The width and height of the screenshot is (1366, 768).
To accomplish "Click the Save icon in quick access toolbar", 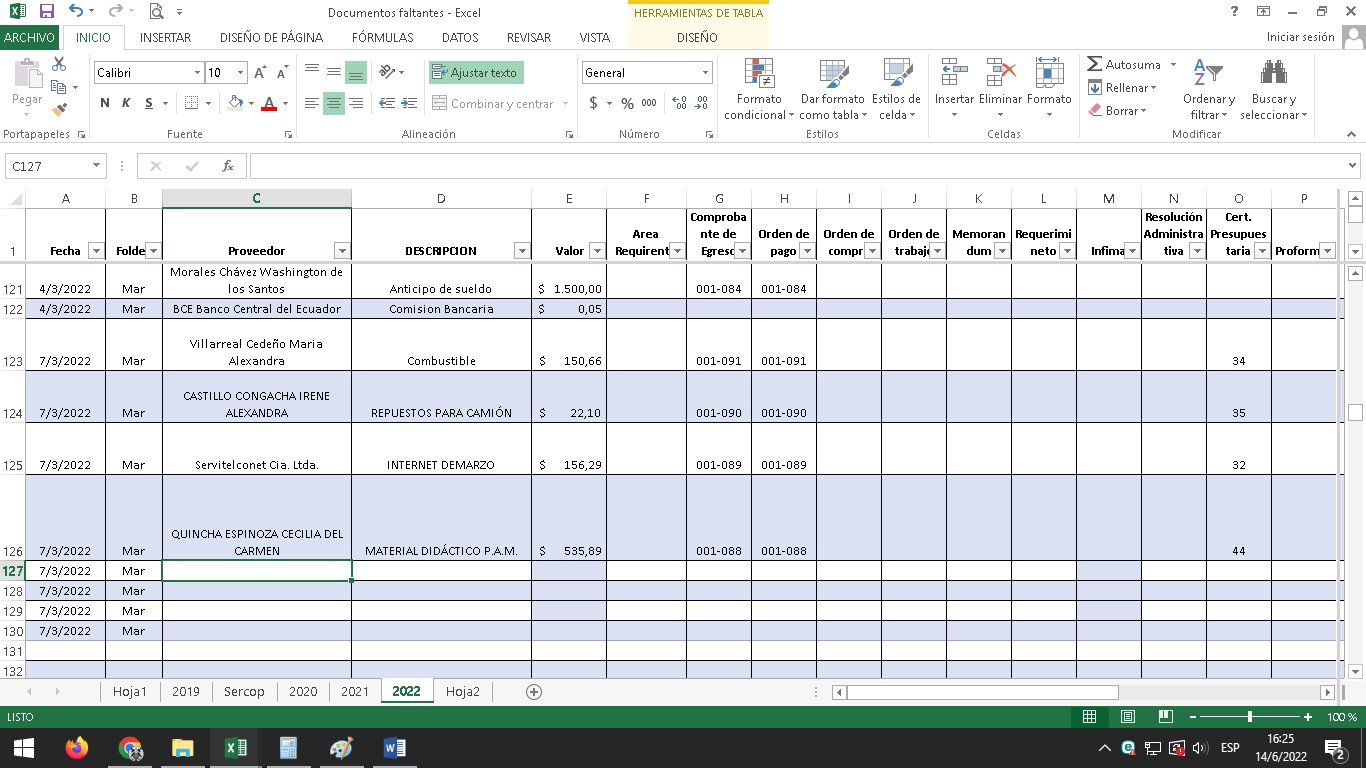I will click(46, 12).
